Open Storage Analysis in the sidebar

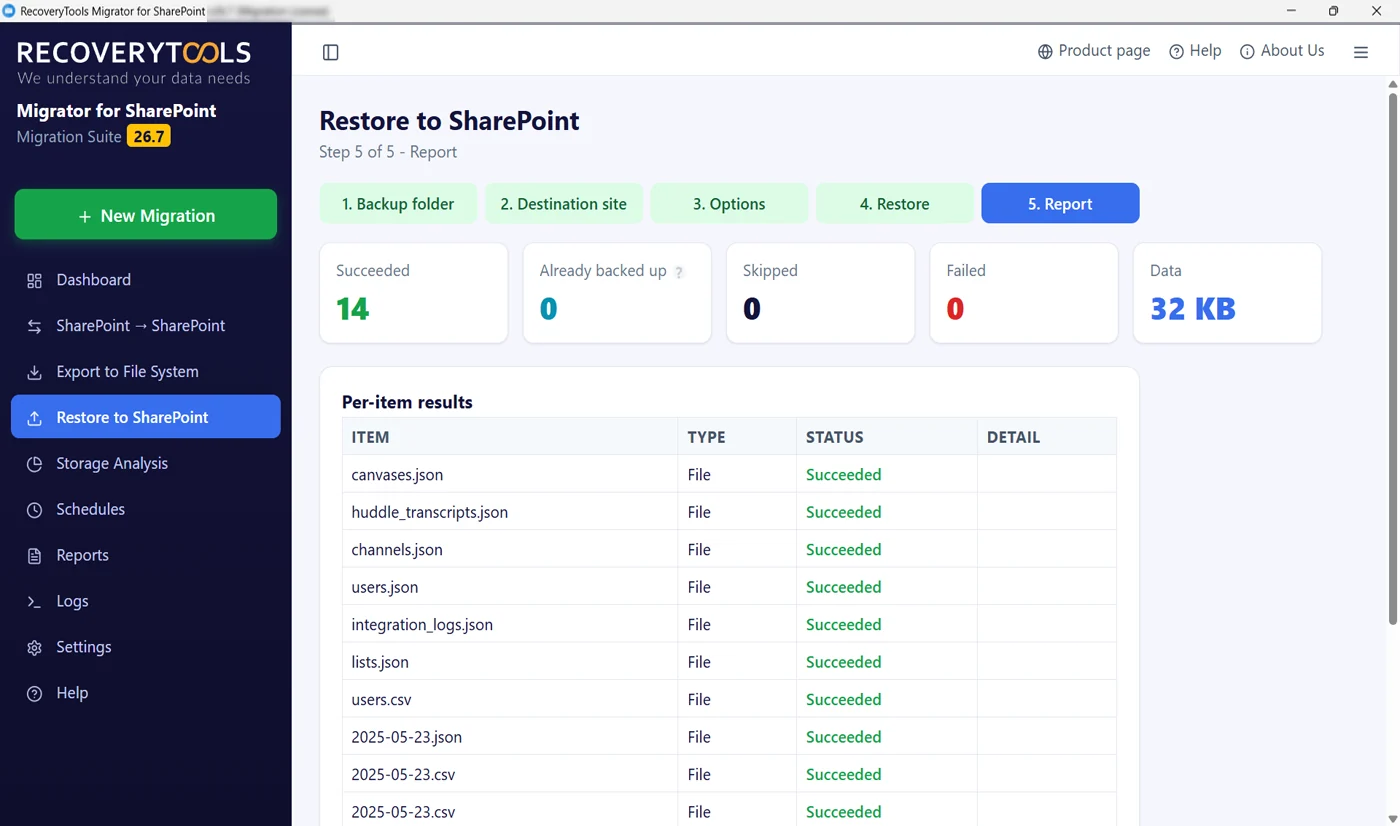point(146,464)
